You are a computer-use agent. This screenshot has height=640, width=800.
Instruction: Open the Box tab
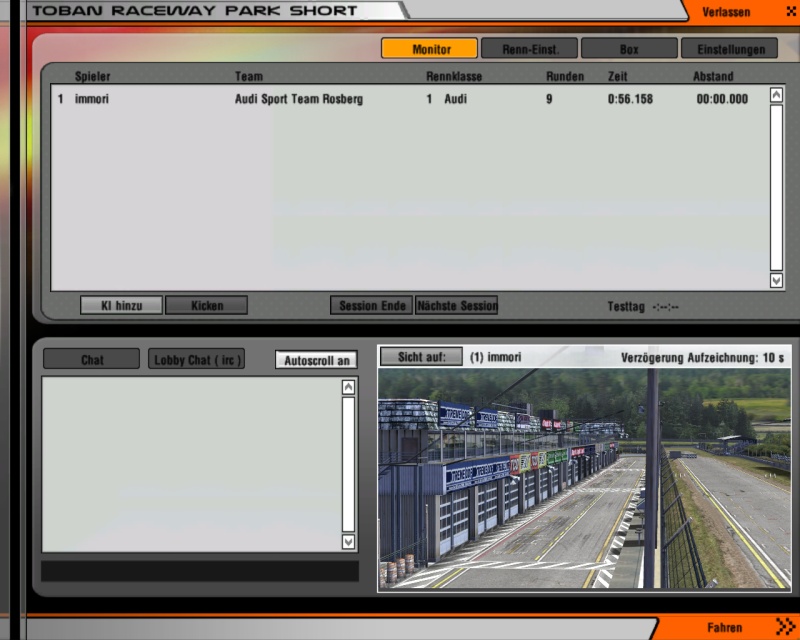pos(629,48)
